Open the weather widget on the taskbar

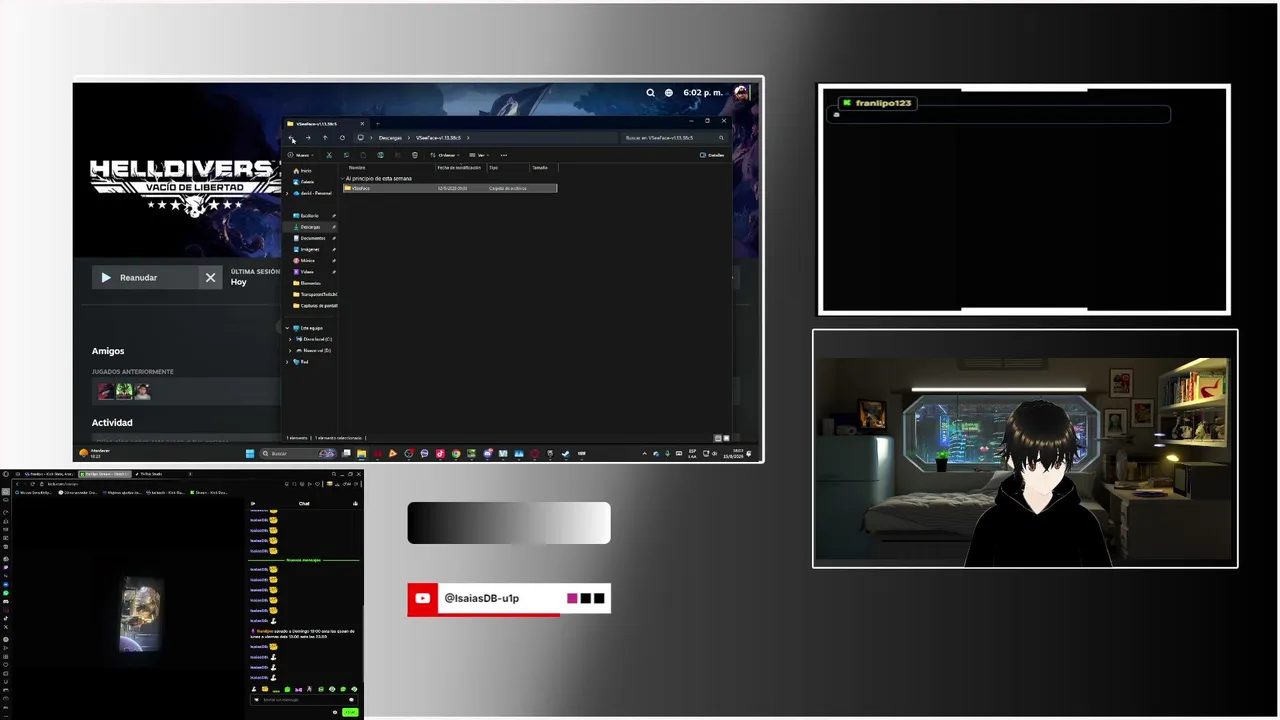tap(96, 453)
